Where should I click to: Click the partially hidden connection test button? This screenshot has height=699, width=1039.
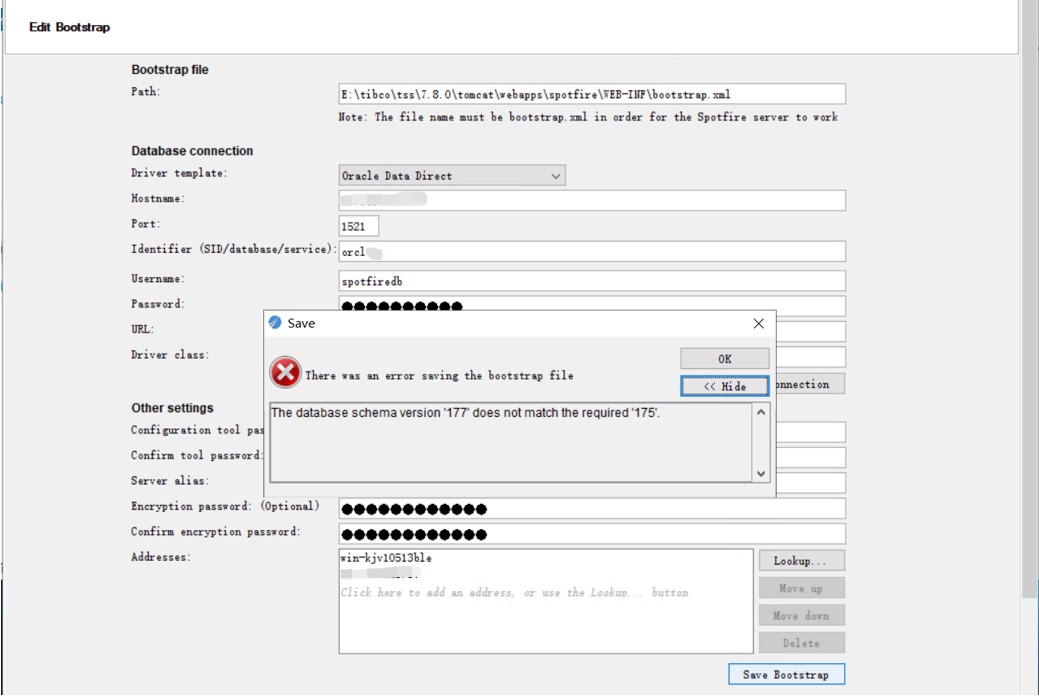[x=810, y=384]
